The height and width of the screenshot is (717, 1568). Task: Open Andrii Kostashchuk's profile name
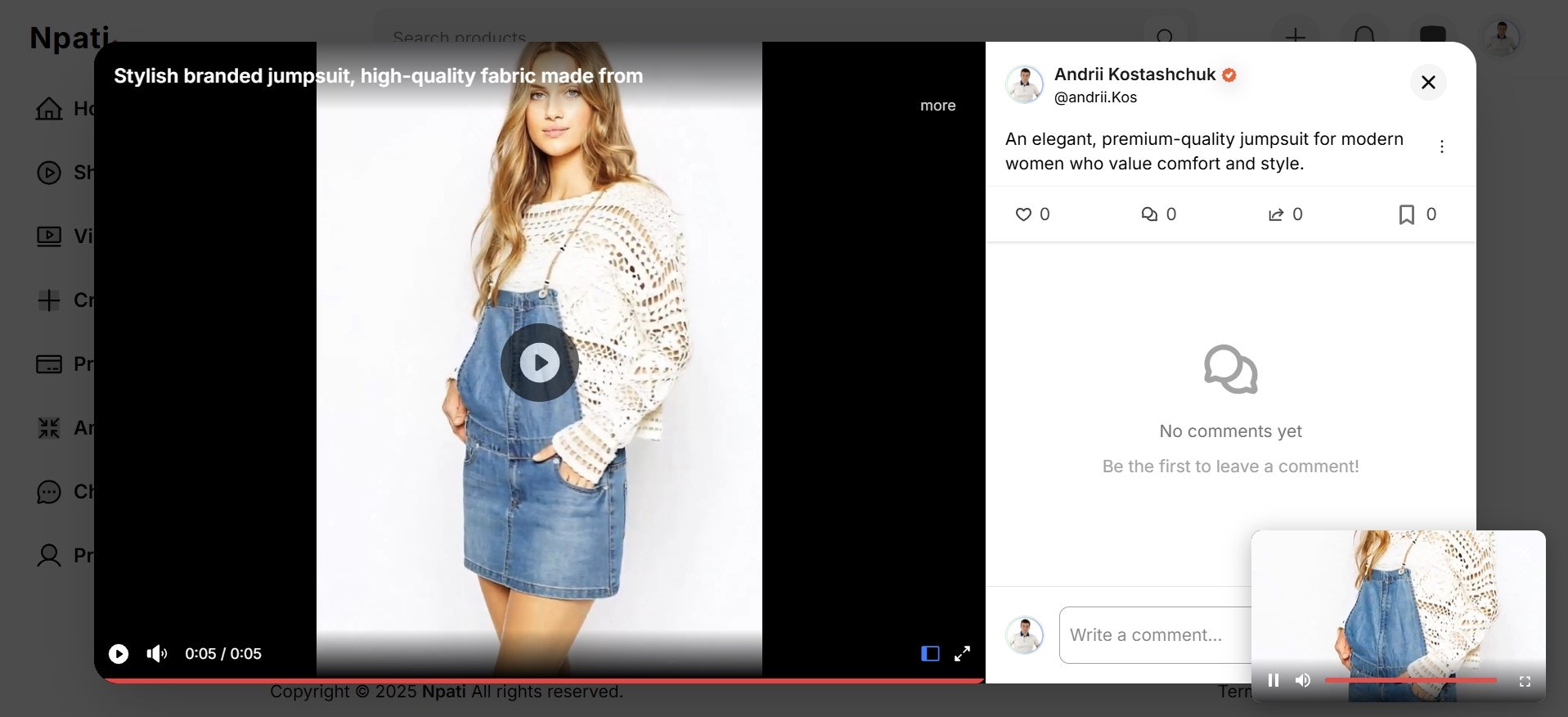point(1134,74)
